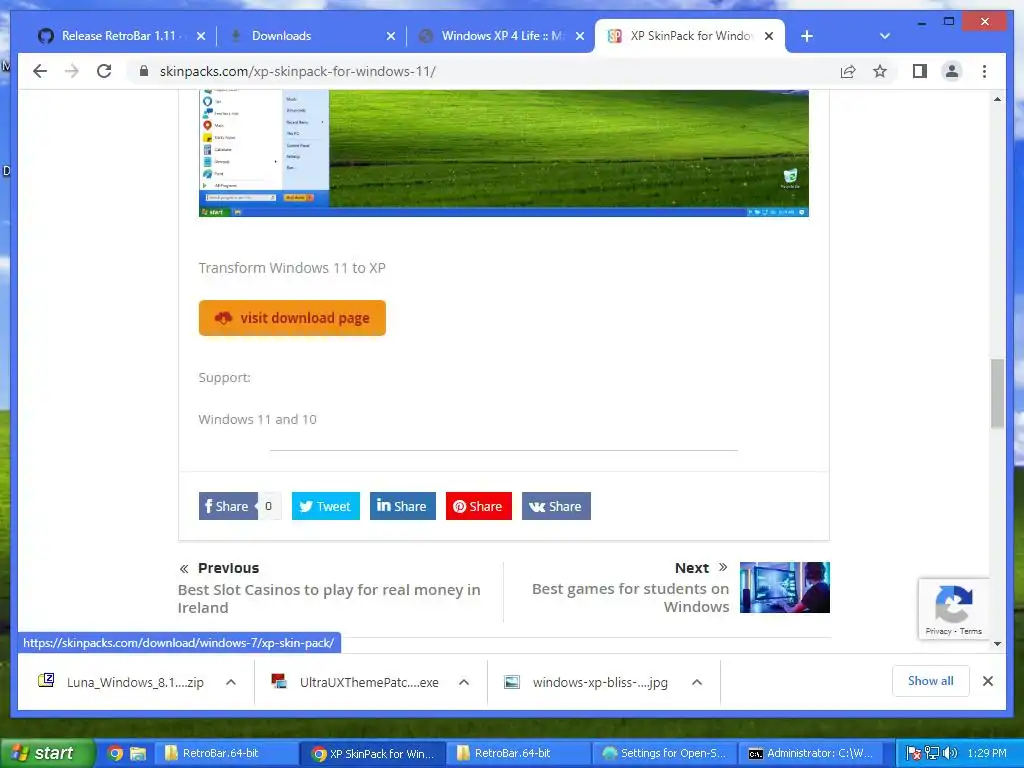
Task: Click Transform Windows 11 to XP text
Action: click(292, 268)
